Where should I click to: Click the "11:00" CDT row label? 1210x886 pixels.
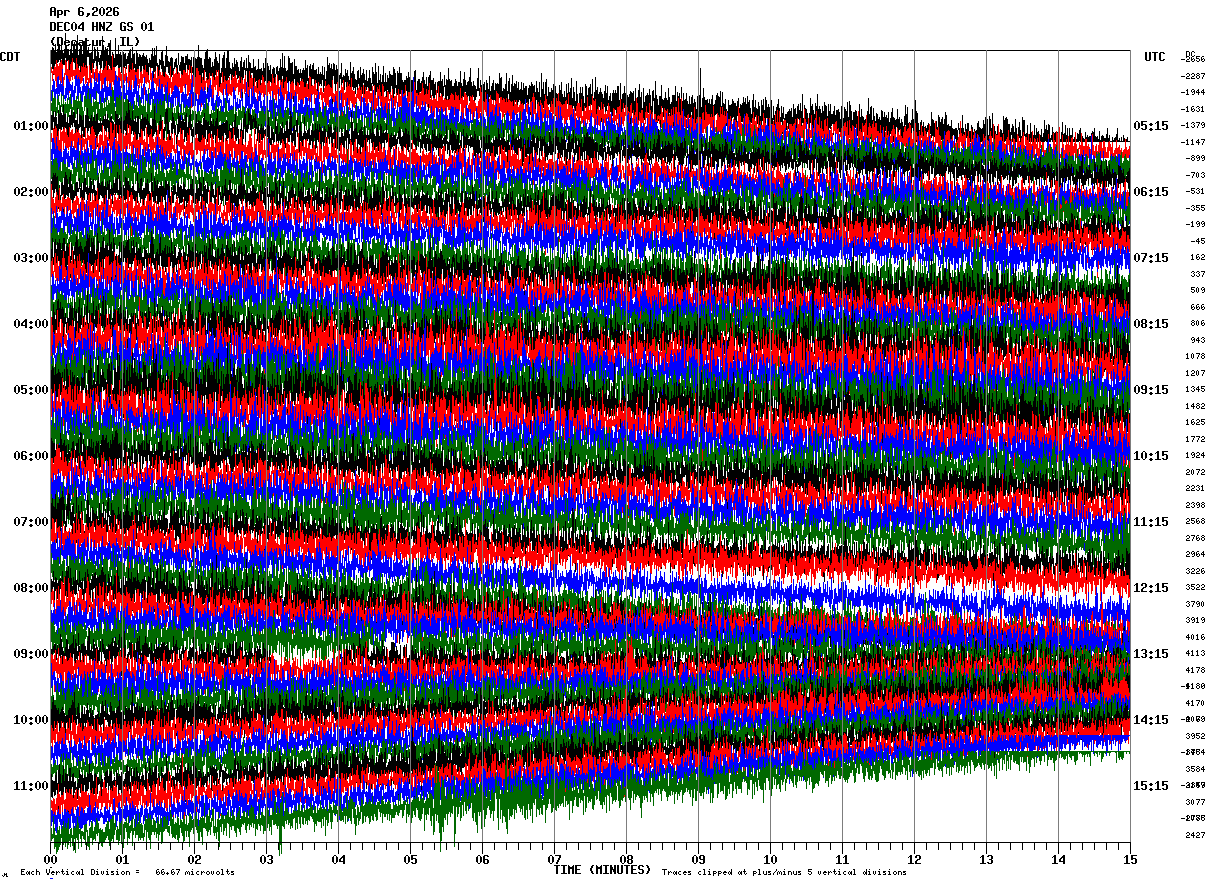[31, 786]
